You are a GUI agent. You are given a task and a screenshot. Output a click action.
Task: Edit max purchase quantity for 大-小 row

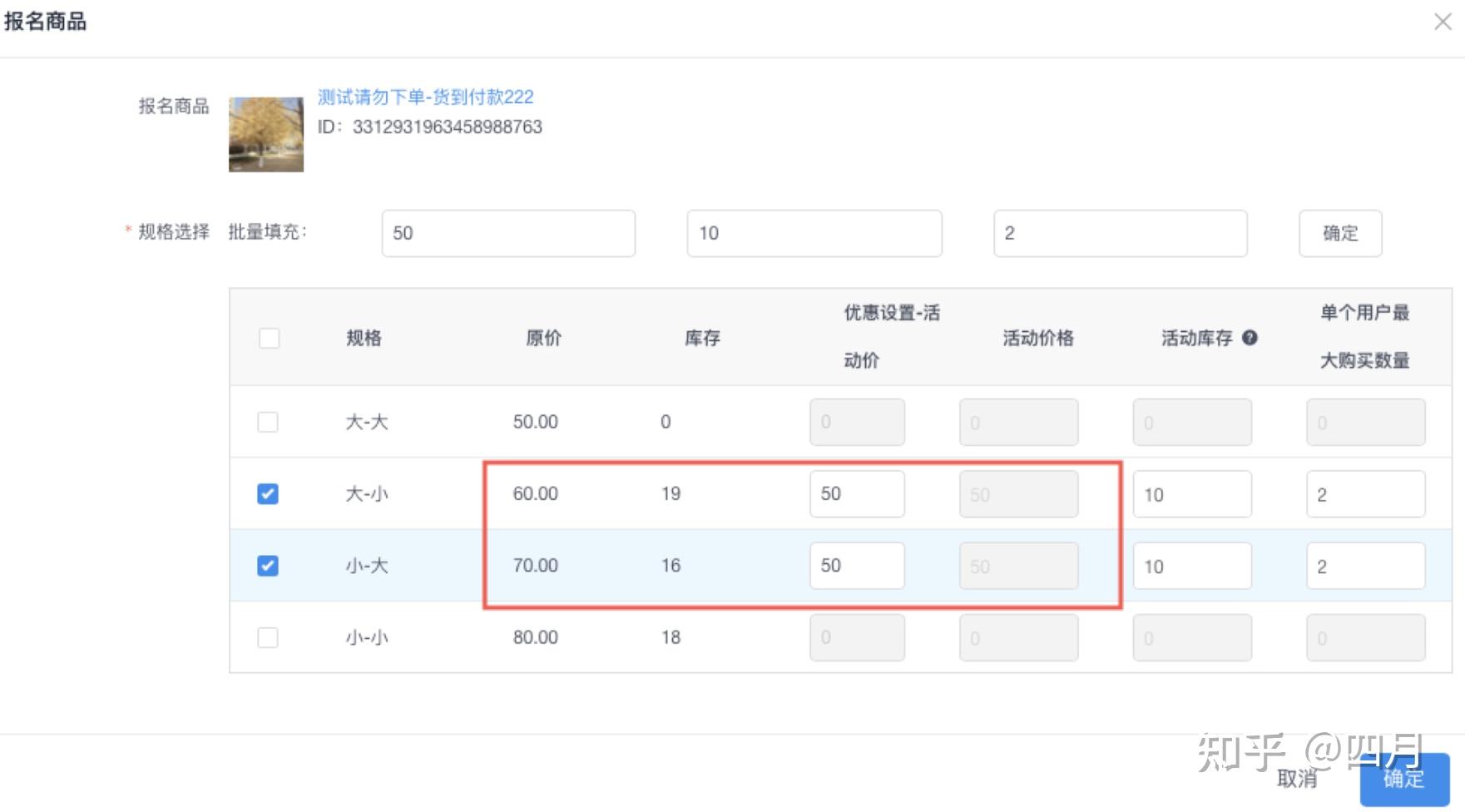click(x=1366, y=494)
